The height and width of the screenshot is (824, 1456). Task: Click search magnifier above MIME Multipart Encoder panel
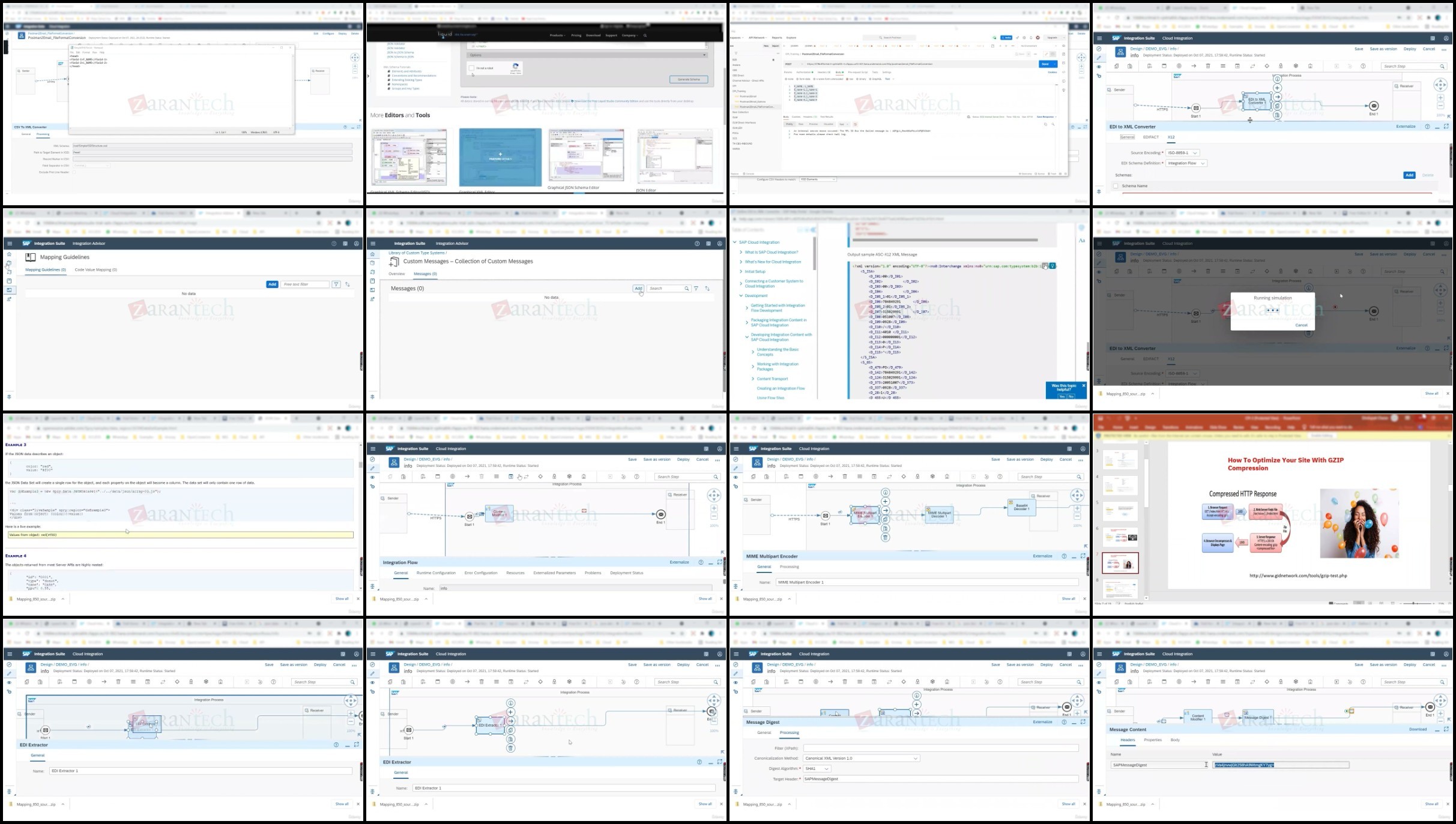coord(1078,477)
